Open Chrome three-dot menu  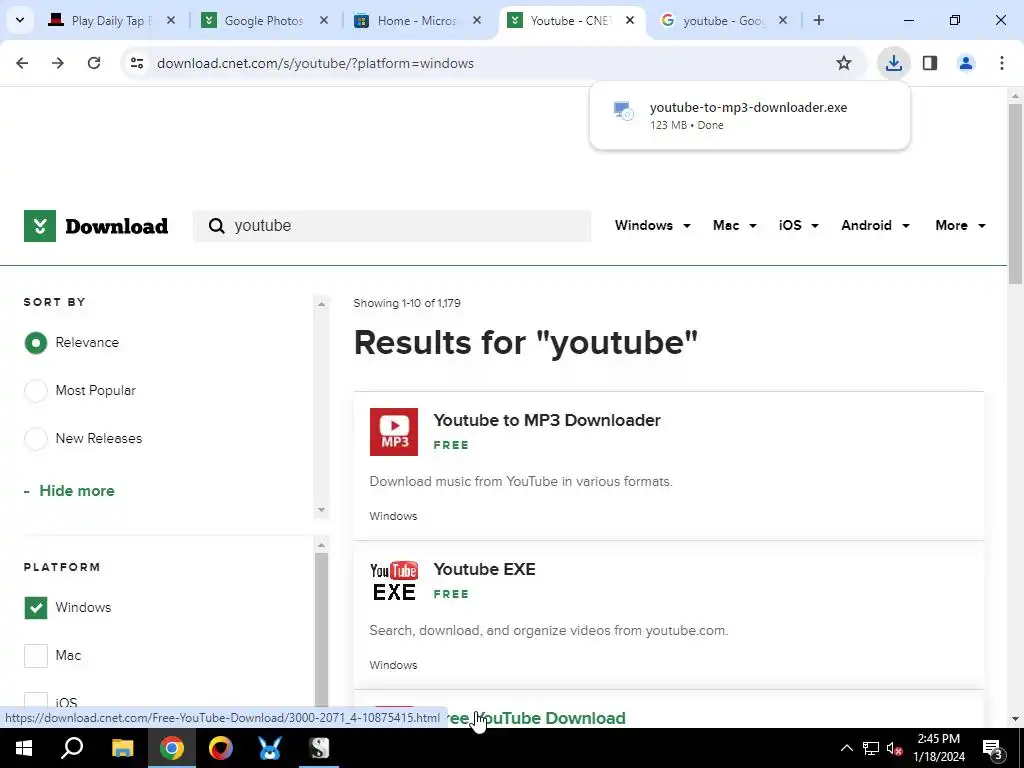point(1002,63)
